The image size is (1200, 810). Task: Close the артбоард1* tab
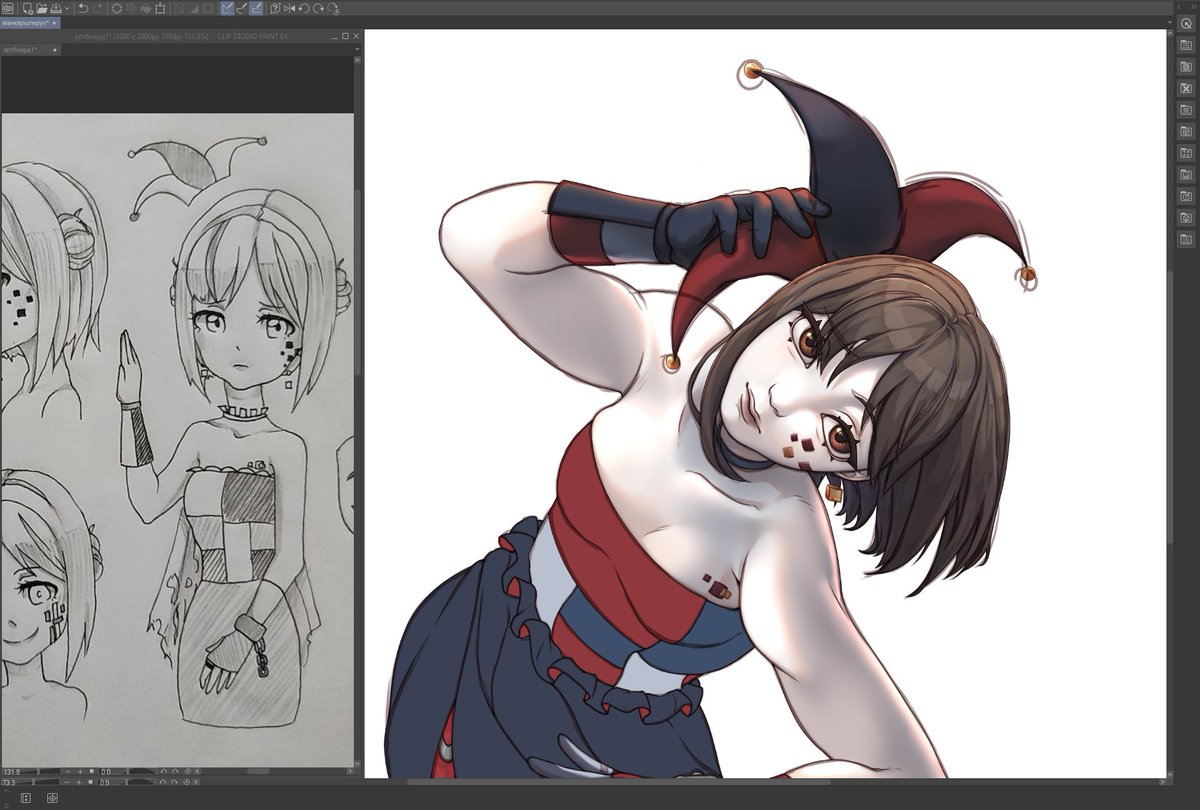click(x=55, y=49)
